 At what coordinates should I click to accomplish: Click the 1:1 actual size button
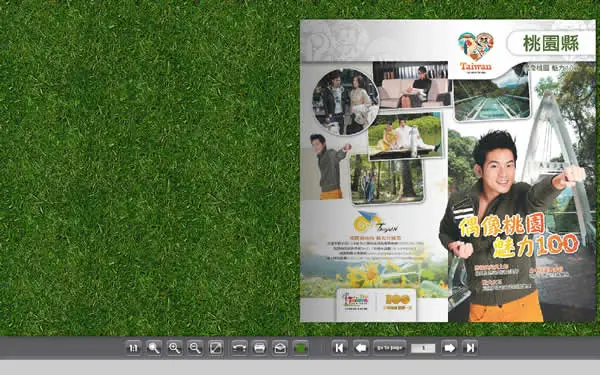click(133, 348)
